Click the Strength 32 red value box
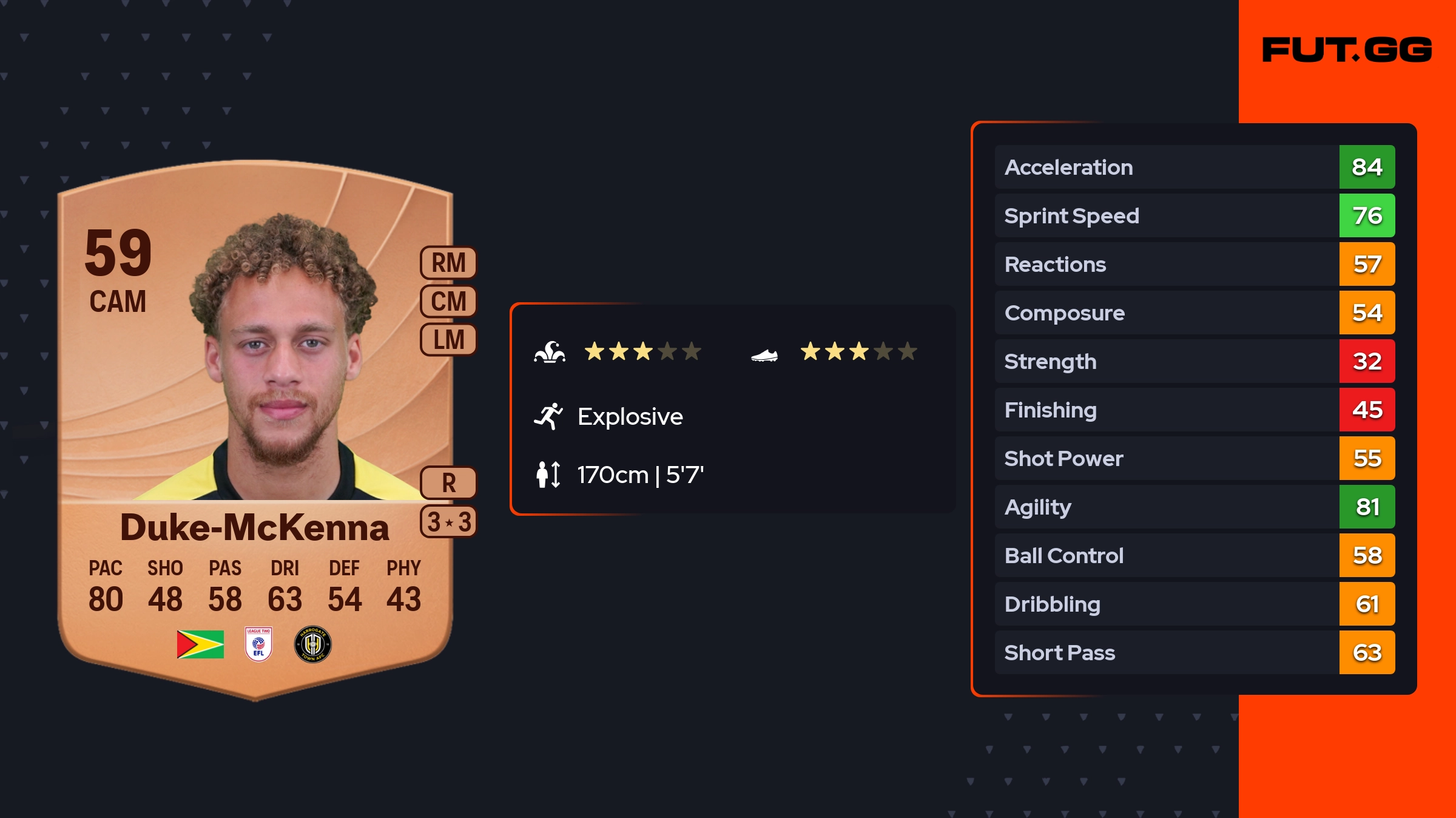1456x818 pixels. (1367, 361)
